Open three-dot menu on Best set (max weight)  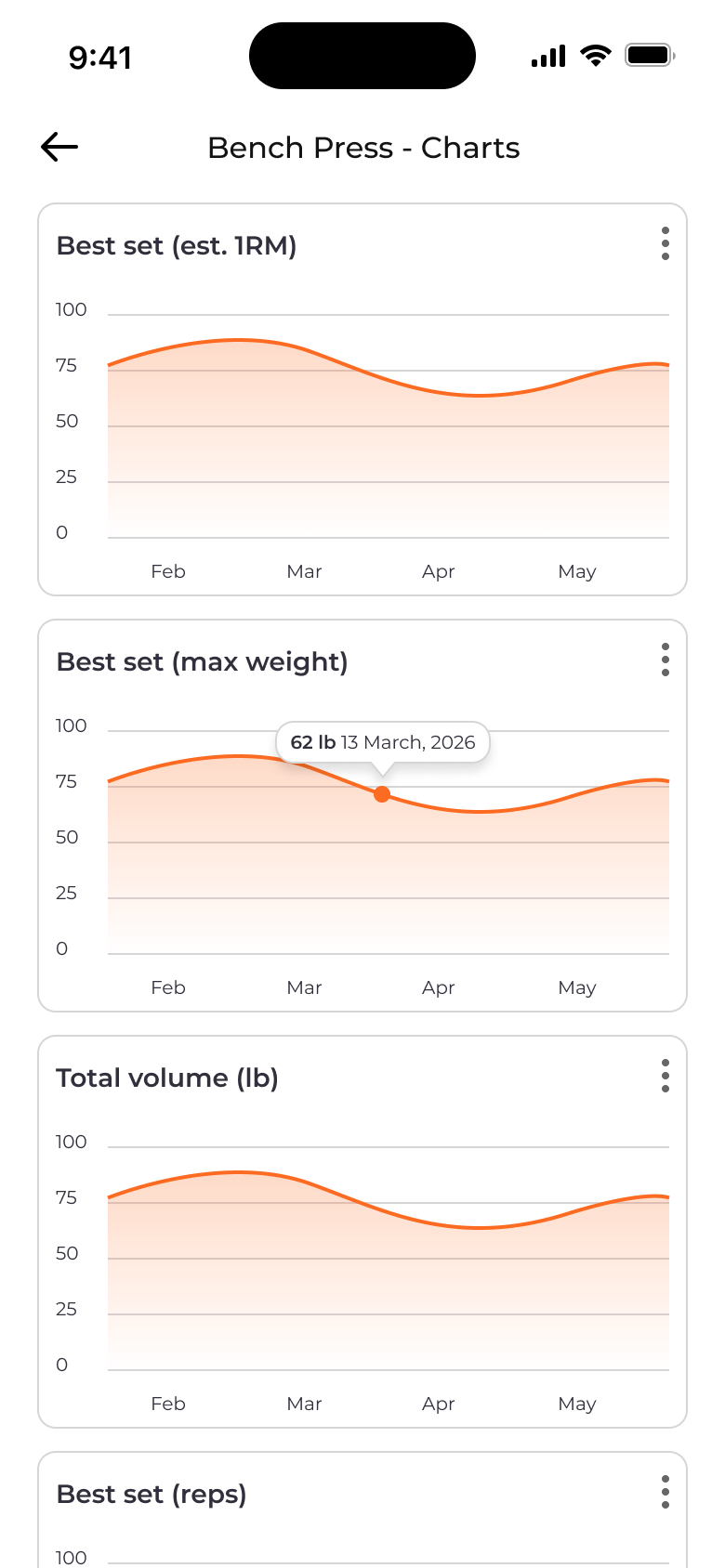pos(666,660)
